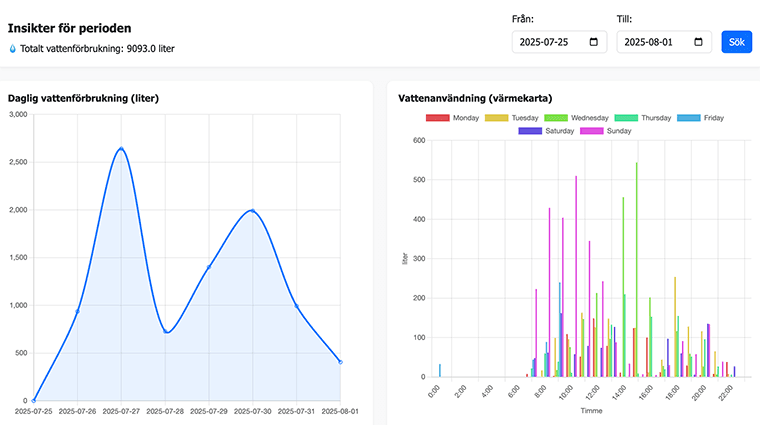
Task: Click the water drop icon beside total consumption
Action: pos(13,48)
